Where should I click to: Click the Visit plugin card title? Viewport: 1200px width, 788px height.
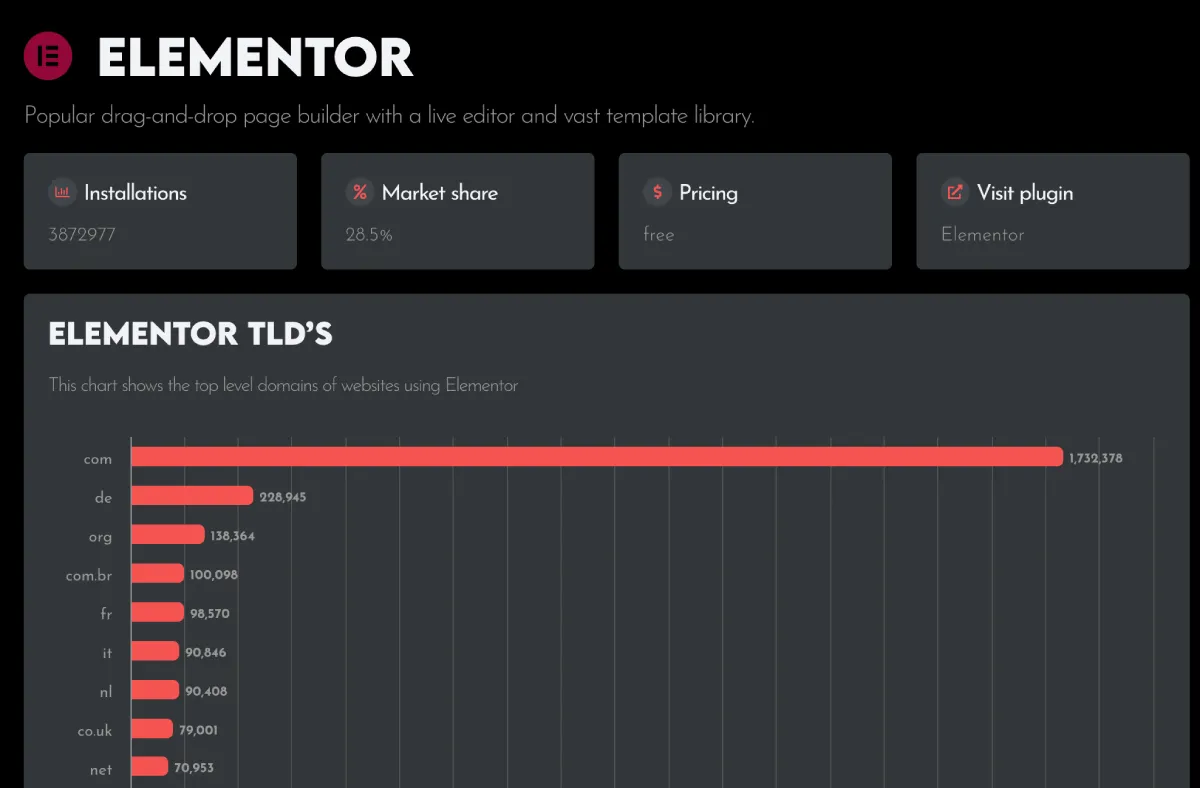[x=1024, y=193]
